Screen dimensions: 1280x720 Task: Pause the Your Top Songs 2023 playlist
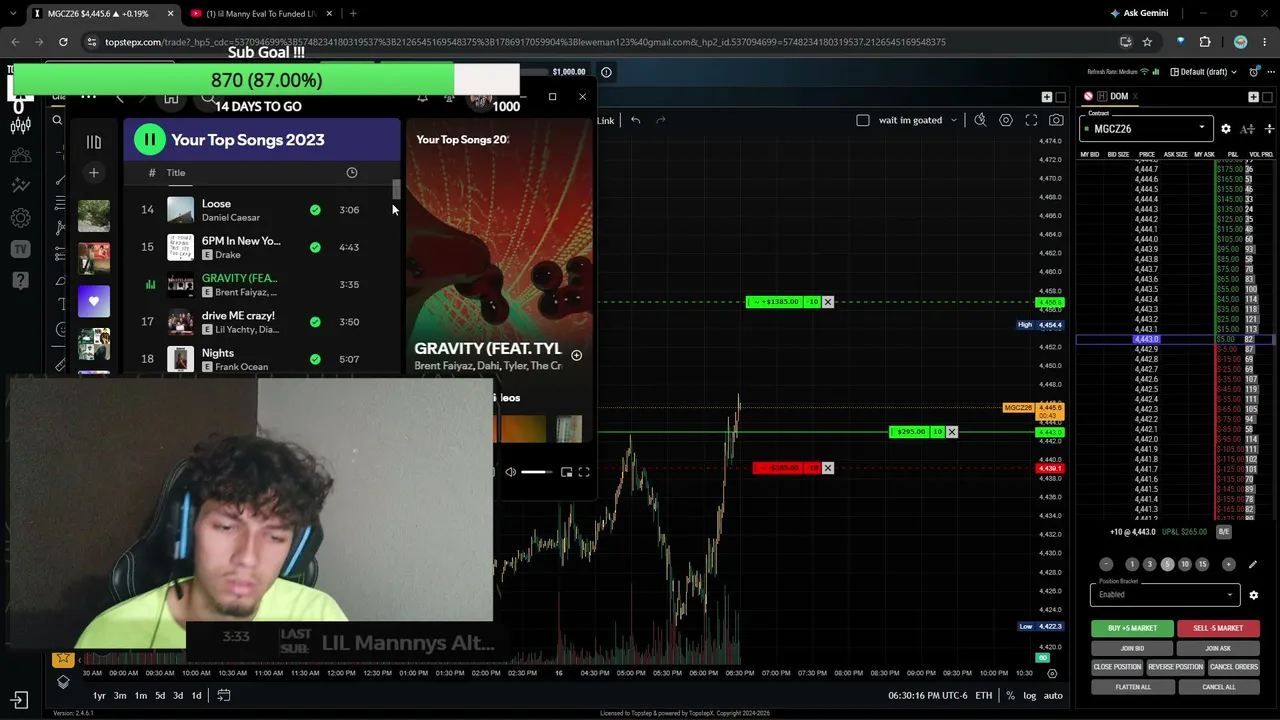pyautogui.click(x=149, y=140)
